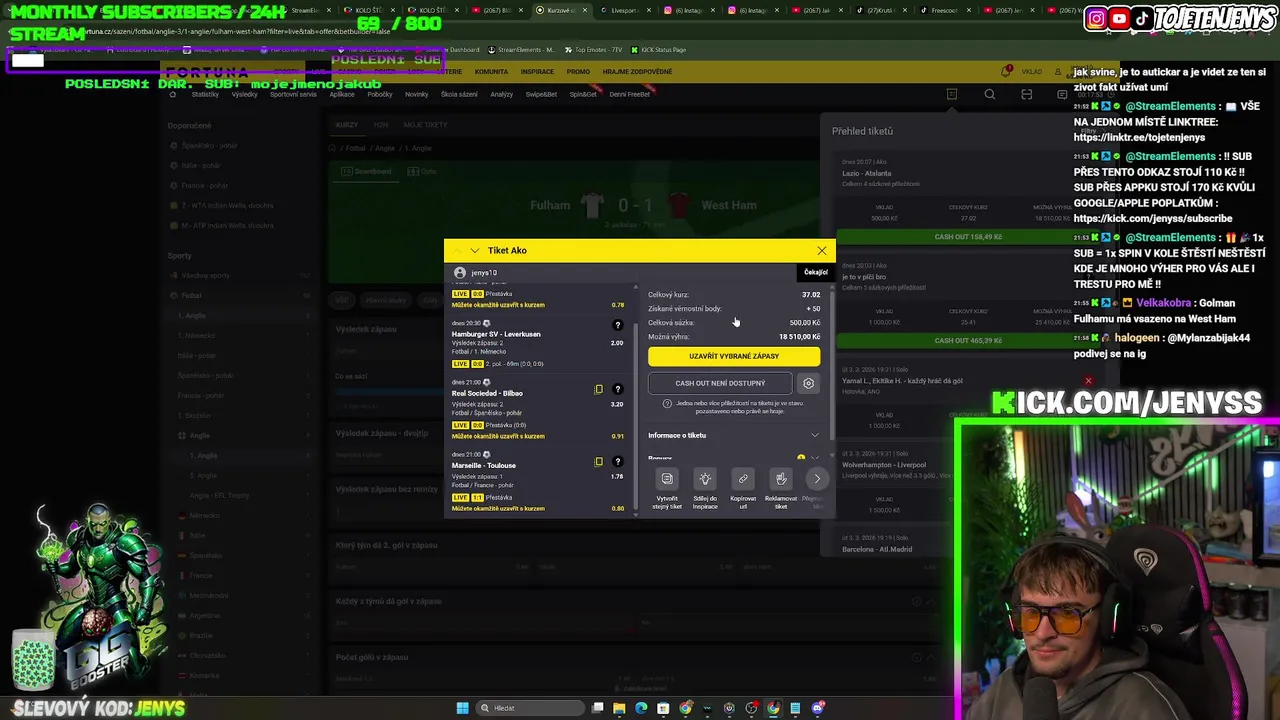Switch to the Kurzy tab
The height and width of the screenshot is (720, 1280).
(347, 125)
